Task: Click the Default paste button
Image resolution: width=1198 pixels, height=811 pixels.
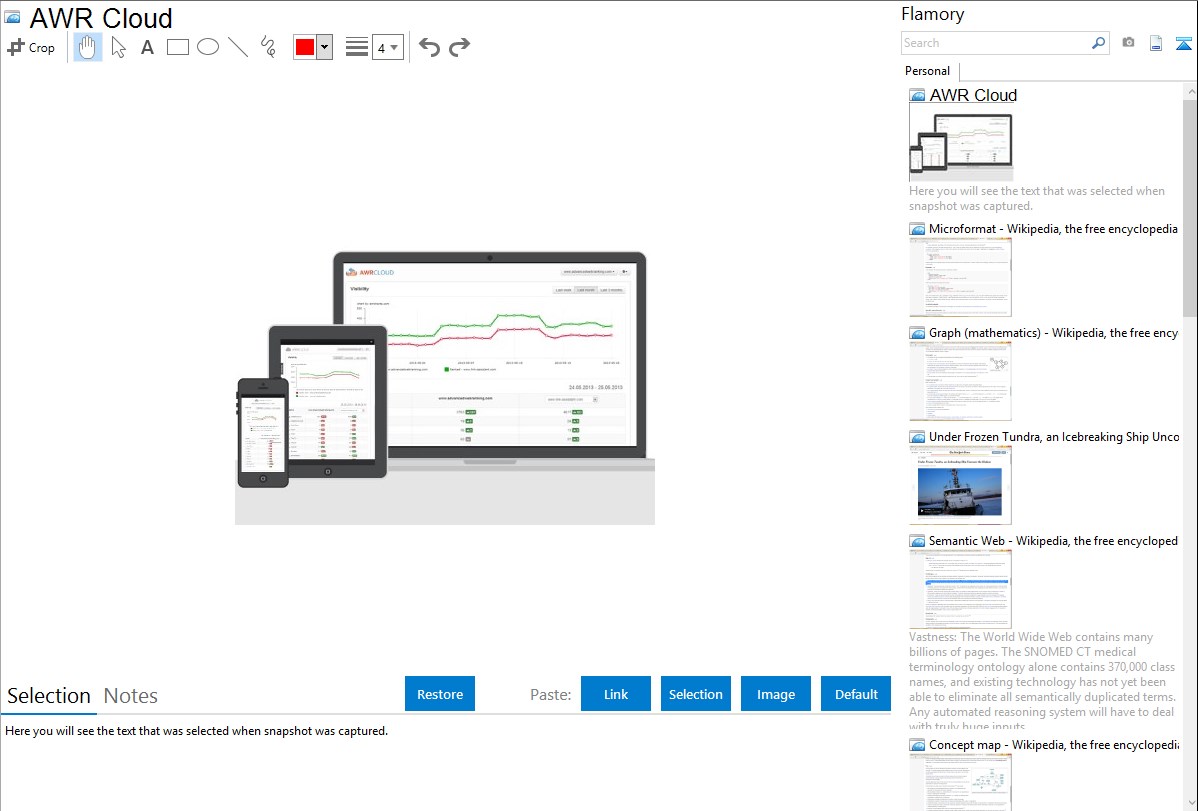Action: click(x=856, y=694)
